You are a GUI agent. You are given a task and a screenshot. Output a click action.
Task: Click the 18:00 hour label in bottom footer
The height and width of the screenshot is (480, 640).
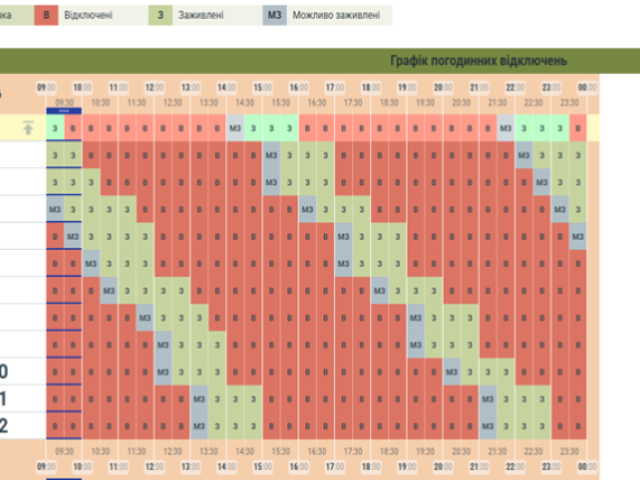[x=370, y=467]
